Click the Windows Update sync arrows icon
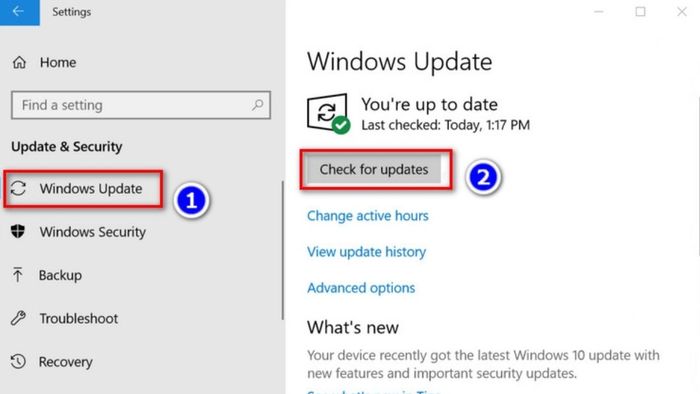 pyautogui.click(x=18, y=188)
